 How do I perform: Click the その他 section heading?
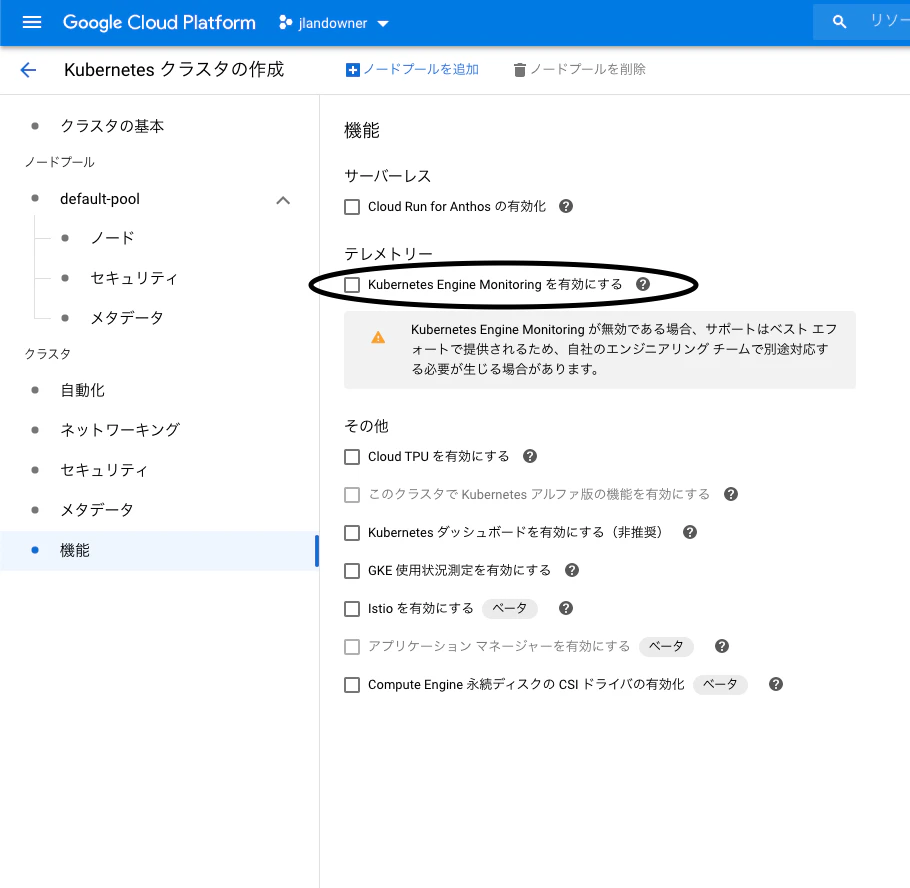pos(366,426)
